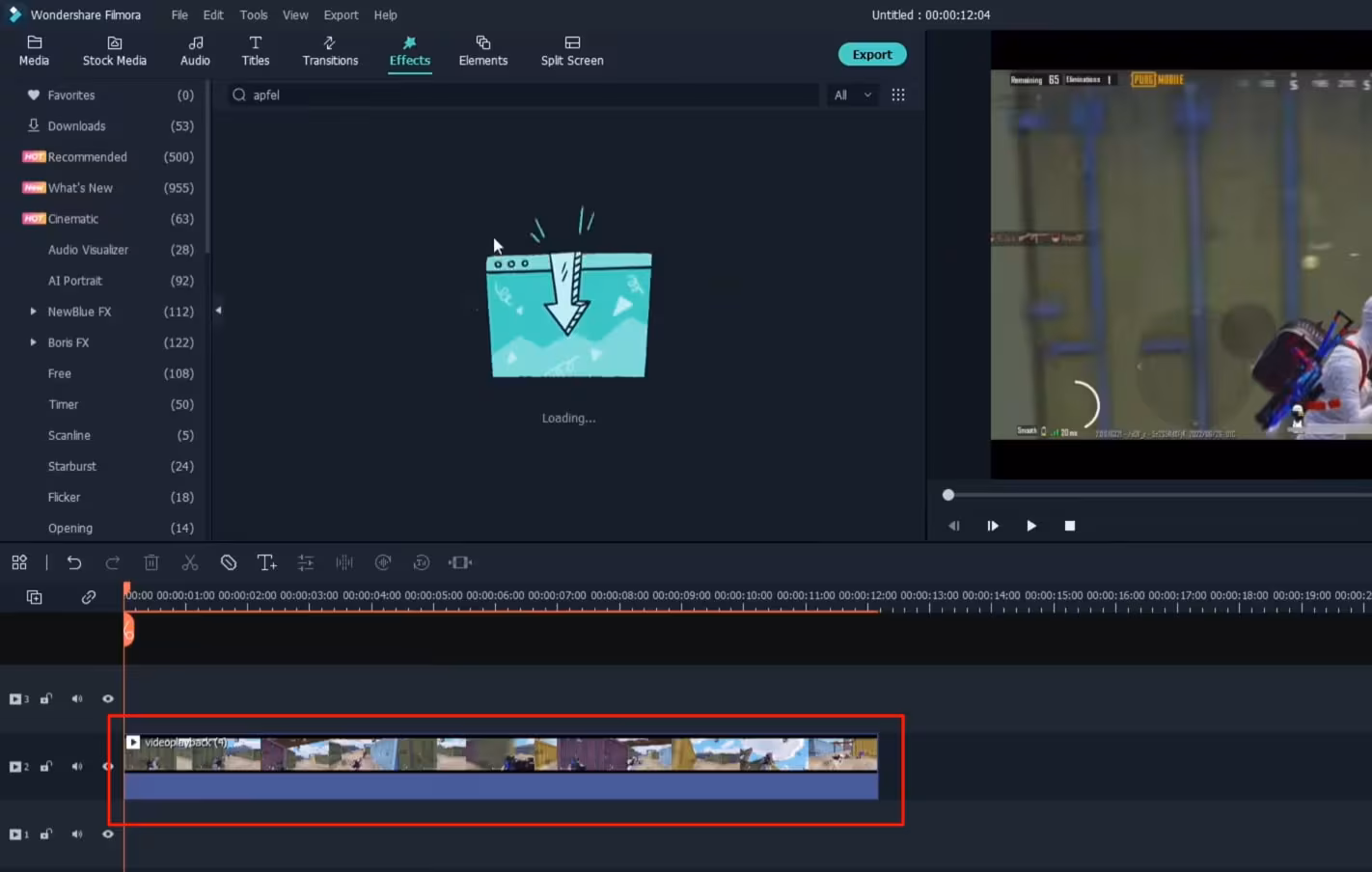Click the Undo arrow icon

tap(74, 562)
